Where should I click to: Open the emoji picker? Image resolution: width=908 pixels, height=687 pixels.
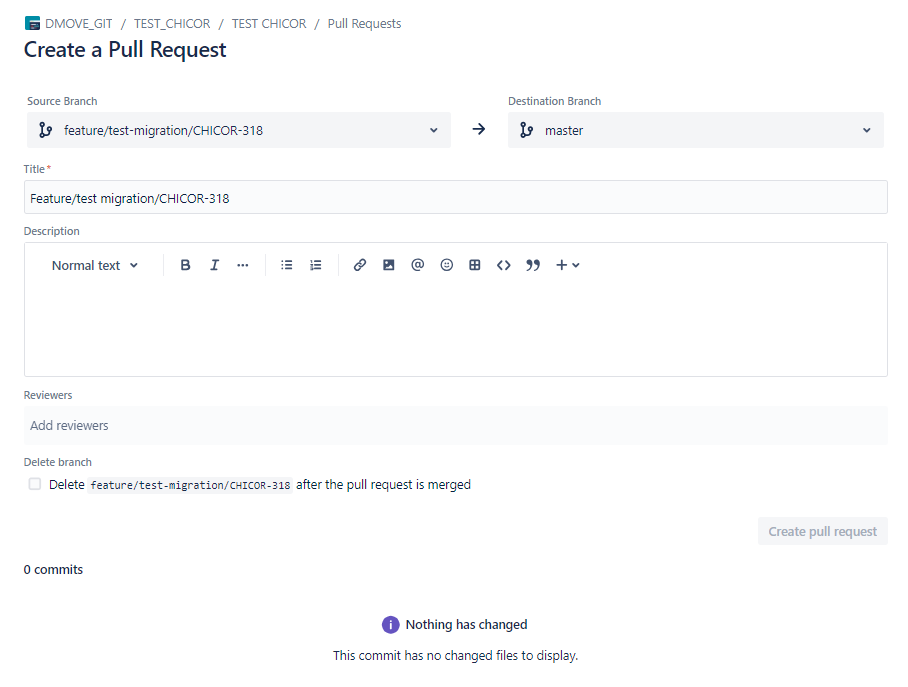[x=447, y=265]
